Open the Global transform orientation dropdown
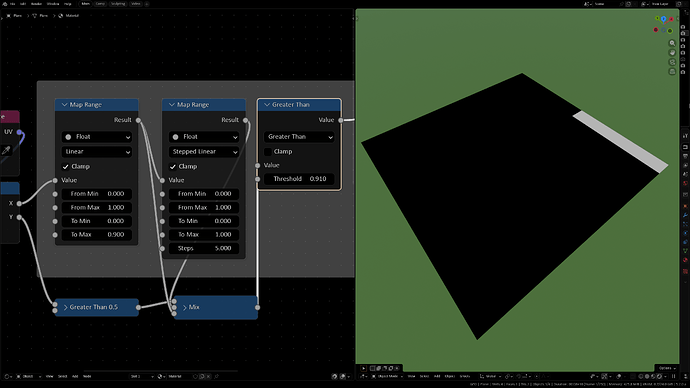 [x=491, y=376]
